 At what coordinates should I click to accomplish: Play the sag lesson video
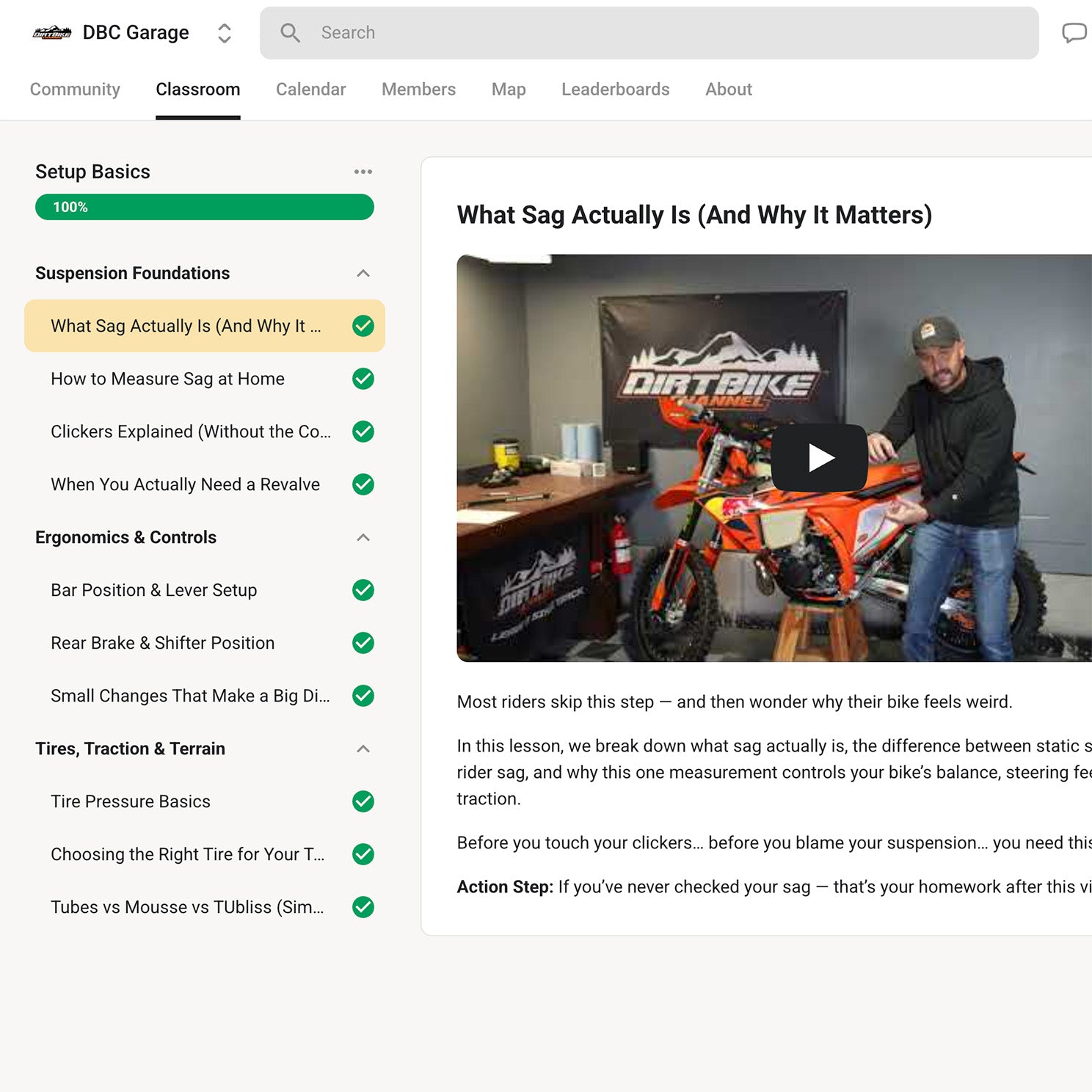pyautogui.click(x=819, y=458)
